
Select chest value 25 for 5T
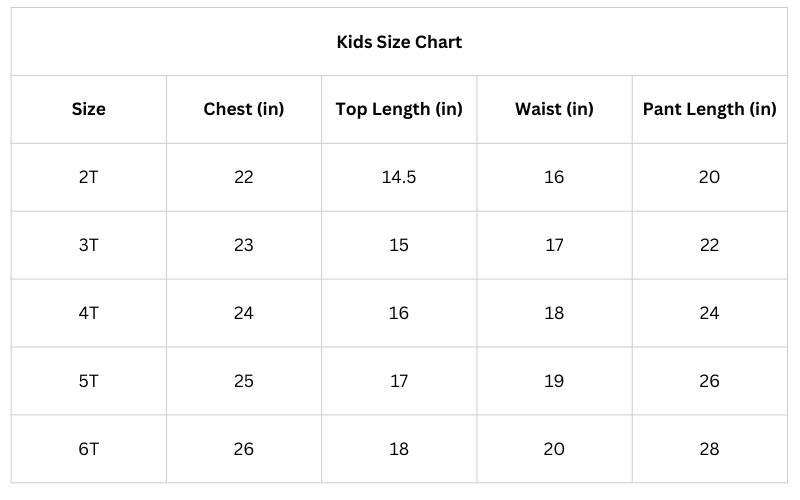243,381
